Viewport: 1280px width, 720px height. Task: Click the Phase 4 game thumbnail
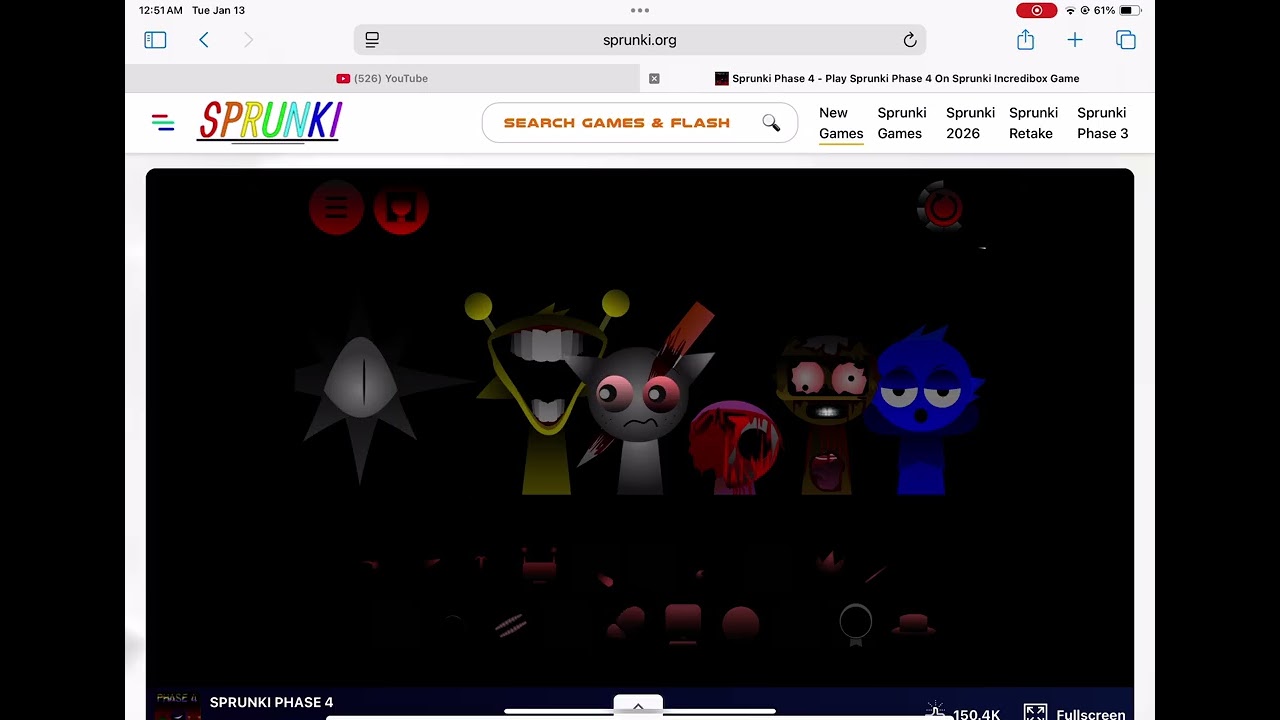177,705
